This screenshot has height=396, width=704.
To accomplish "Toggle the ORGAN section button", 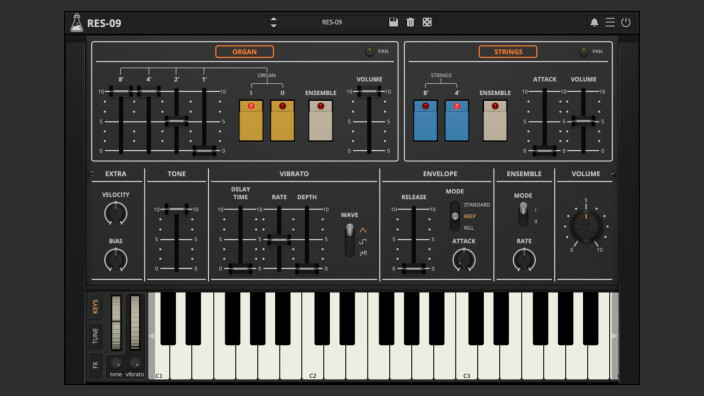I will (x=244, y=52).
